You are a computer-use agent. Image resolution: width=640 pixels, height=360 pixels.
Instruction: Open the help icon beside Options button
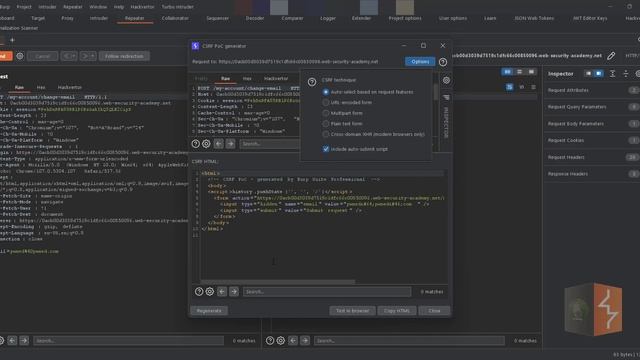coord(443,62)
